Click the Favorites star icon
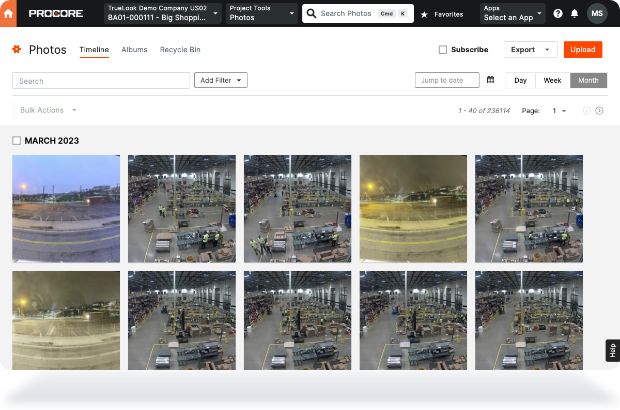Viewport: 620px width, 410px height. [x=424, y=15]
